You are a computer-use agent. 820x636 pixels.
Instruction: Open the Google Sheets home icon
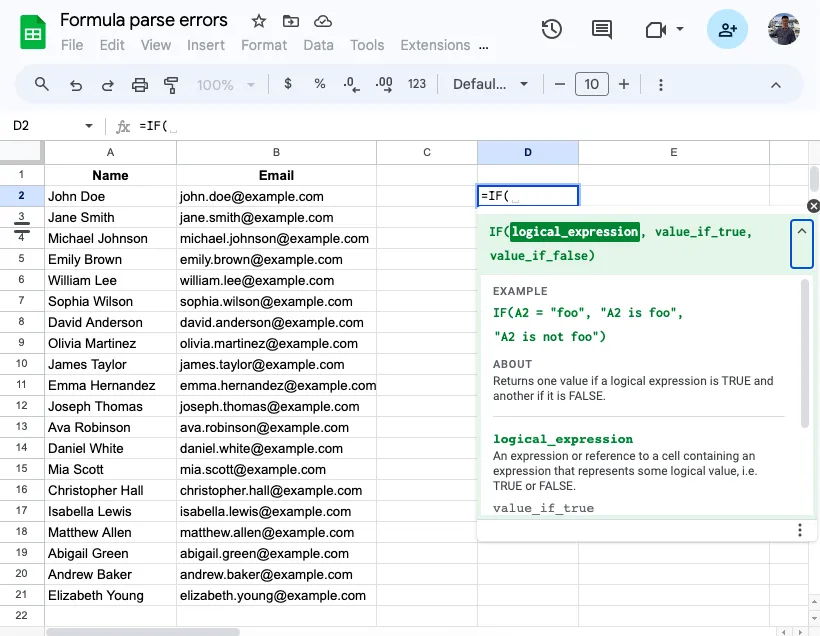32,32
